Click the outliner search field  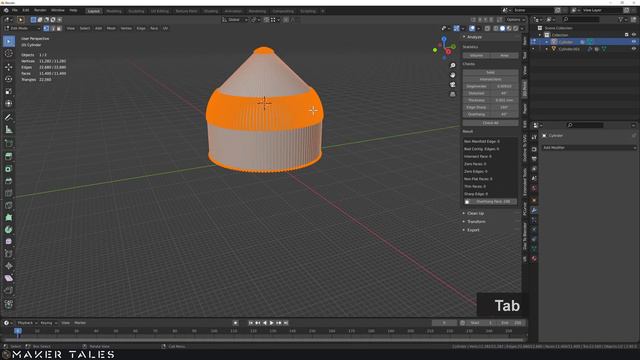[581, 19]
